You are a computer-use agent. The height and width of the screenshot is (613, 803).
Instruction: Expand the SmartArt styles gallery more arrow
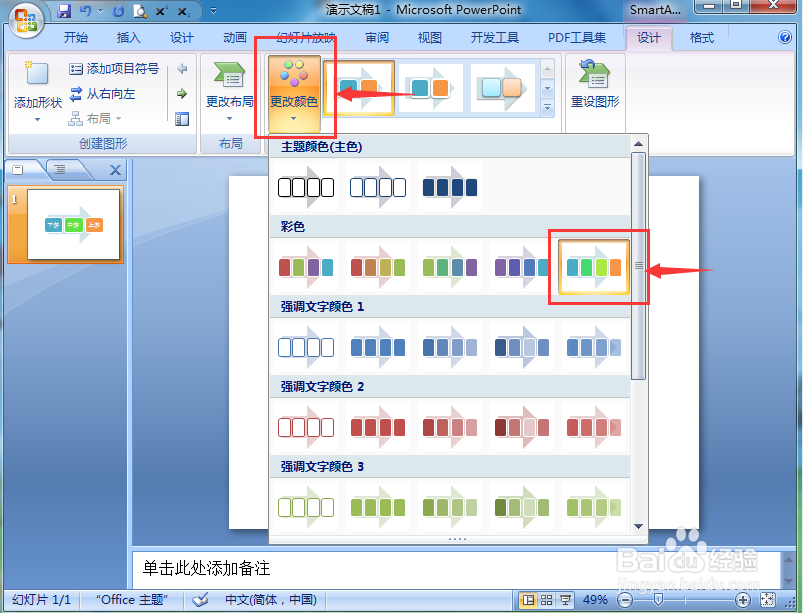click(x=547, y=108)
